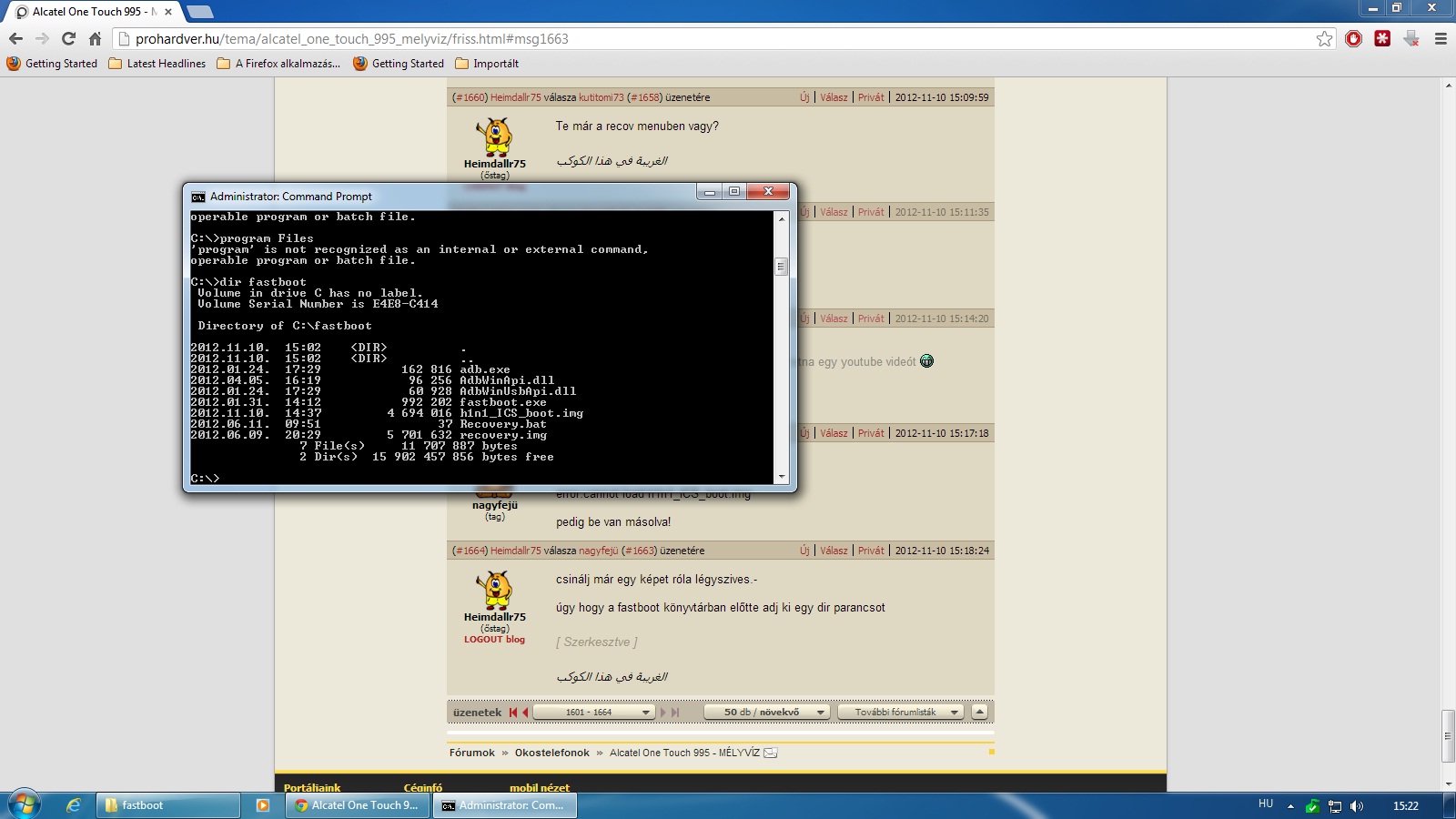1456x819 pixels.
Task: Click the red stop-hand extension icon
Action: 1354,38
